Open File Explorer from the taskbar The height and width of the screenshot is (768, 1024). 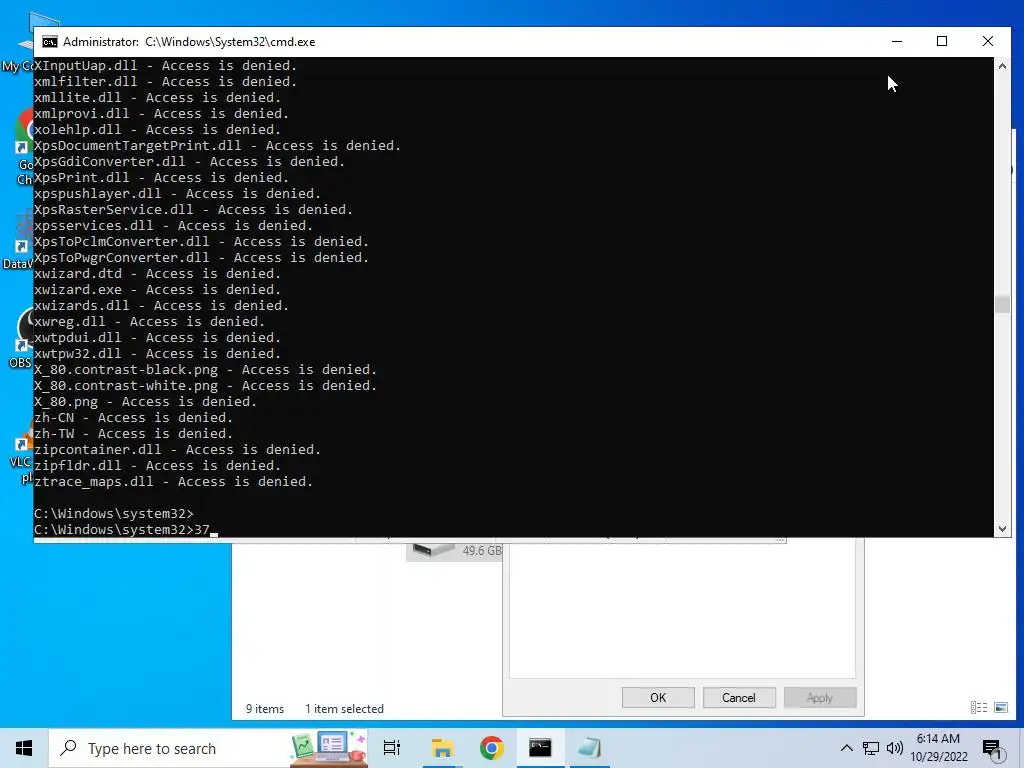click(442, 748)
